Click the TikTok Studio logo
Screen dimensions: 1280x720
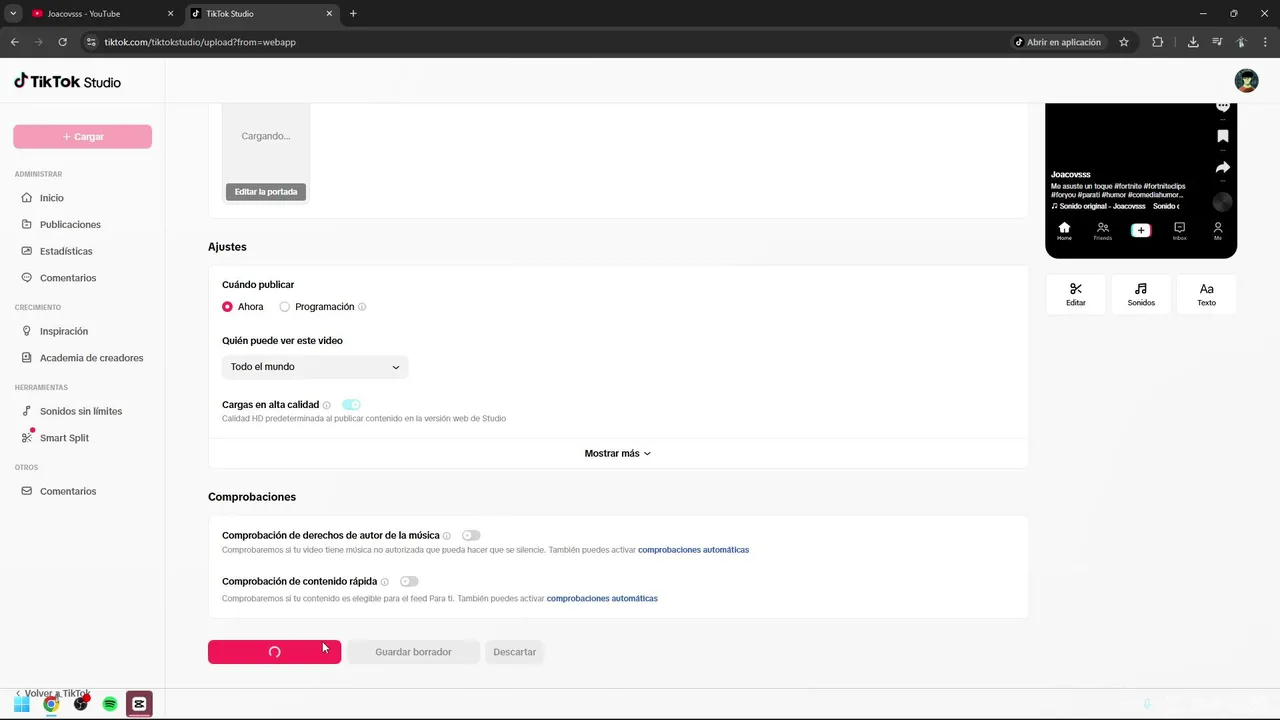[x=67, y=82]
